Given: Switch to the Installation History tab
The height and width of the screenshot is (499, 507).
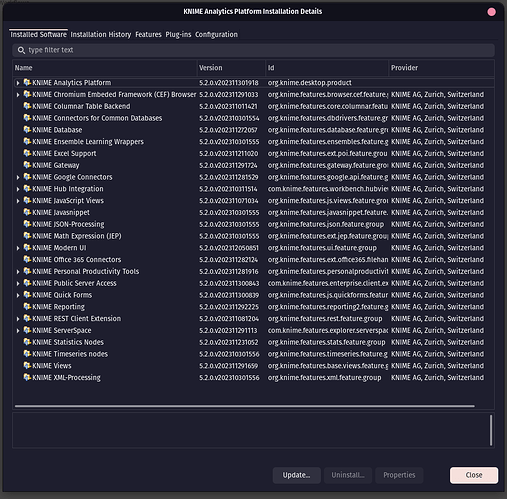Looking at the screenshot, I should 101,35.
